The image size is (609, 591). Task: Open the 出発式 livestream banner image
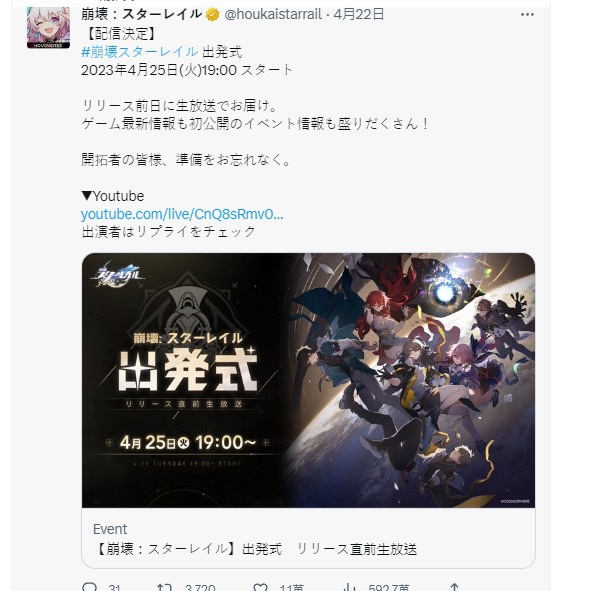click(308, 380)
